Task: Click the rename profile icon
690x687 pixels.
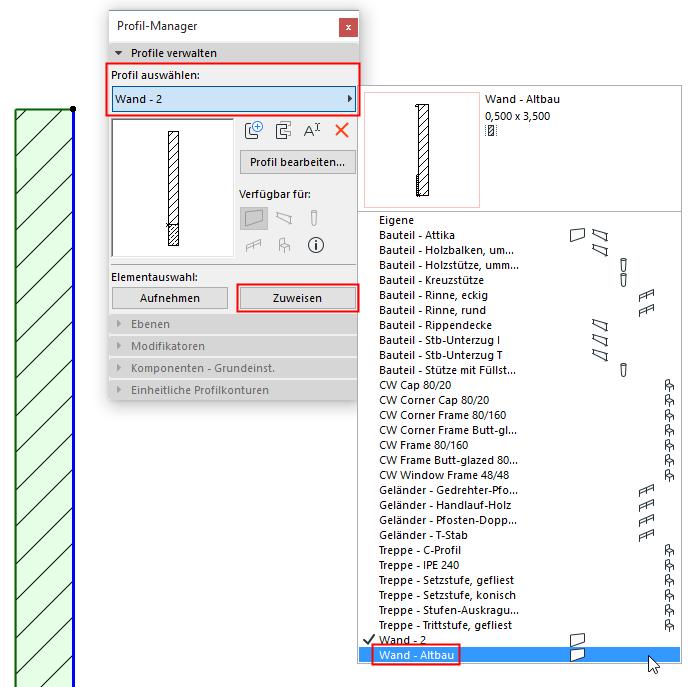Action: 312,131
